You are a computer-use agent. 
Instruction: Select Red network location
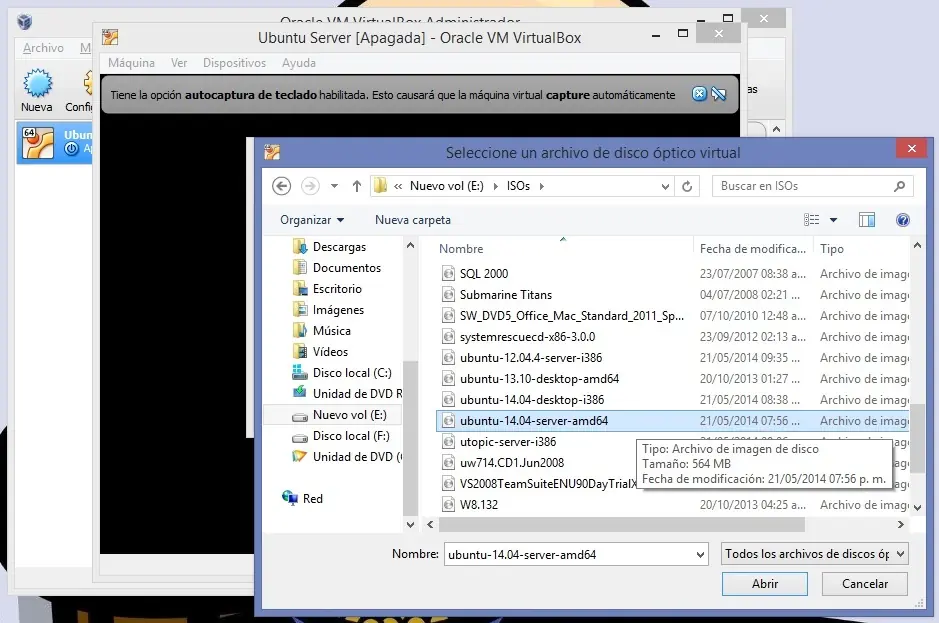click(x=313, y=498)
